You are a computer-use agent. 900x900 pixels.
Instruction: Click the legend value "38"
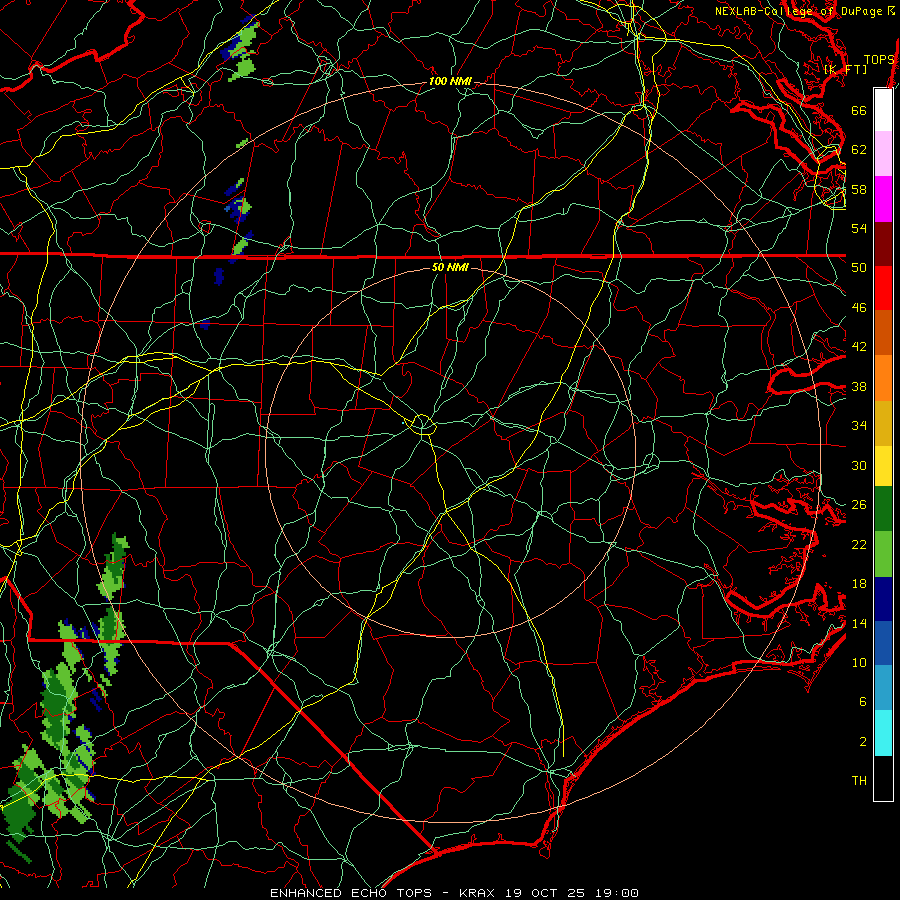point(859,387)
